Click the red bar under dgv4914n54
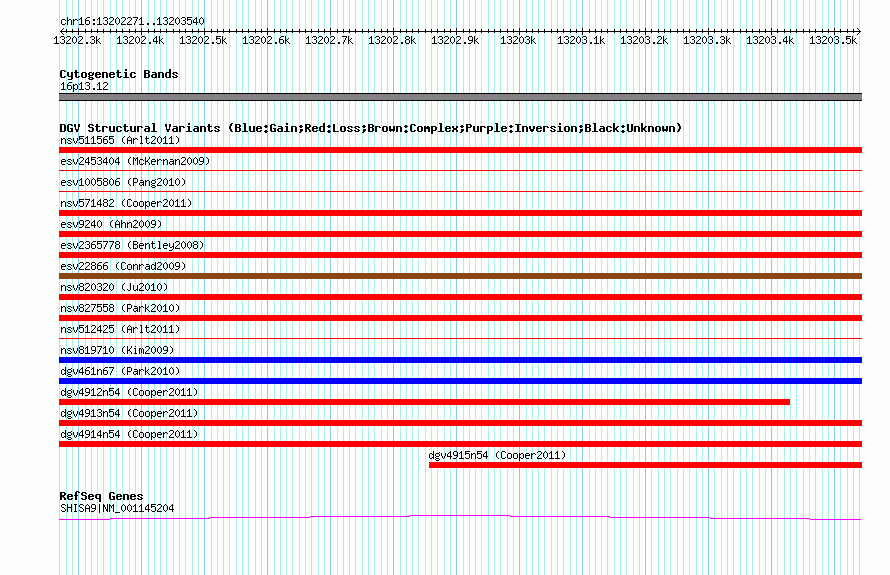The width and height of the screenshot is (890, 575). pyautogui.click(x=460, y=444)
